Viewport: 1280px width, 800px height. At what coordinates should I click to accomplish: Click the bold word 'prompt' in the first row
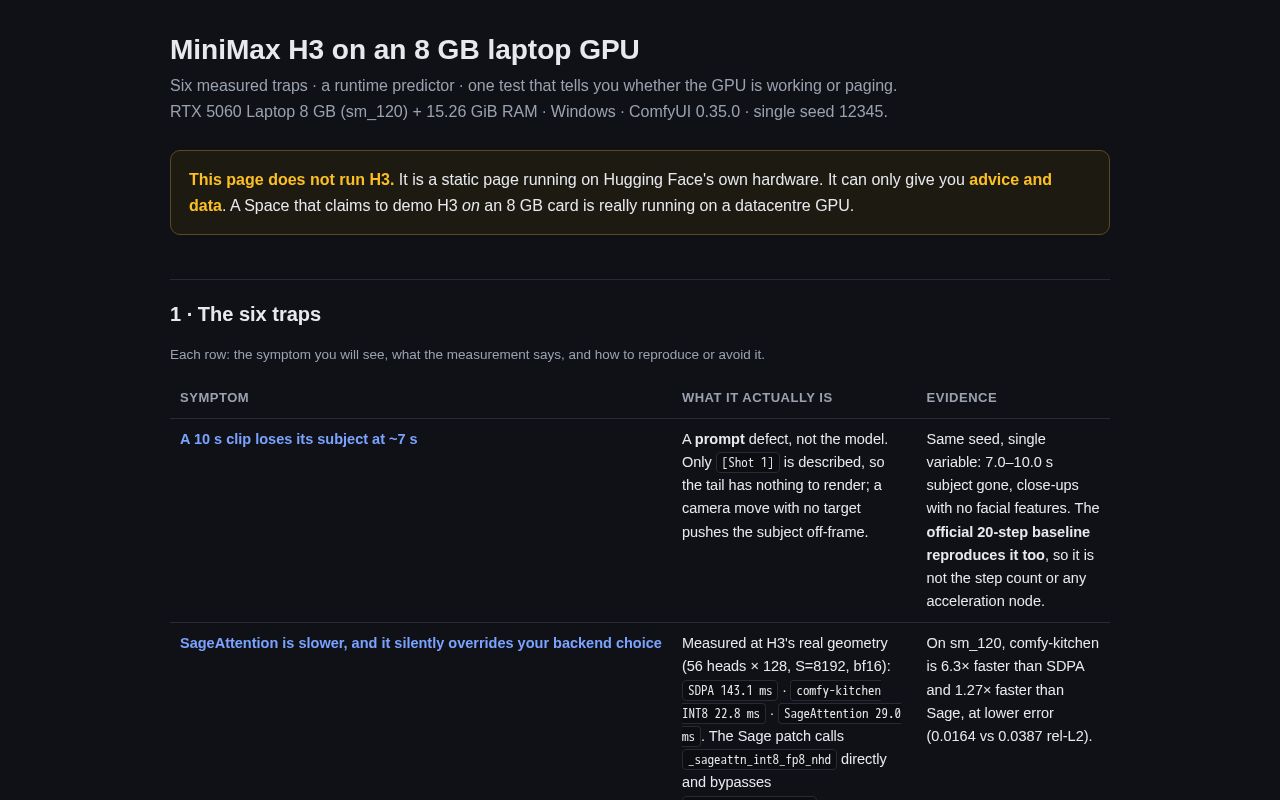coord(720,439)
